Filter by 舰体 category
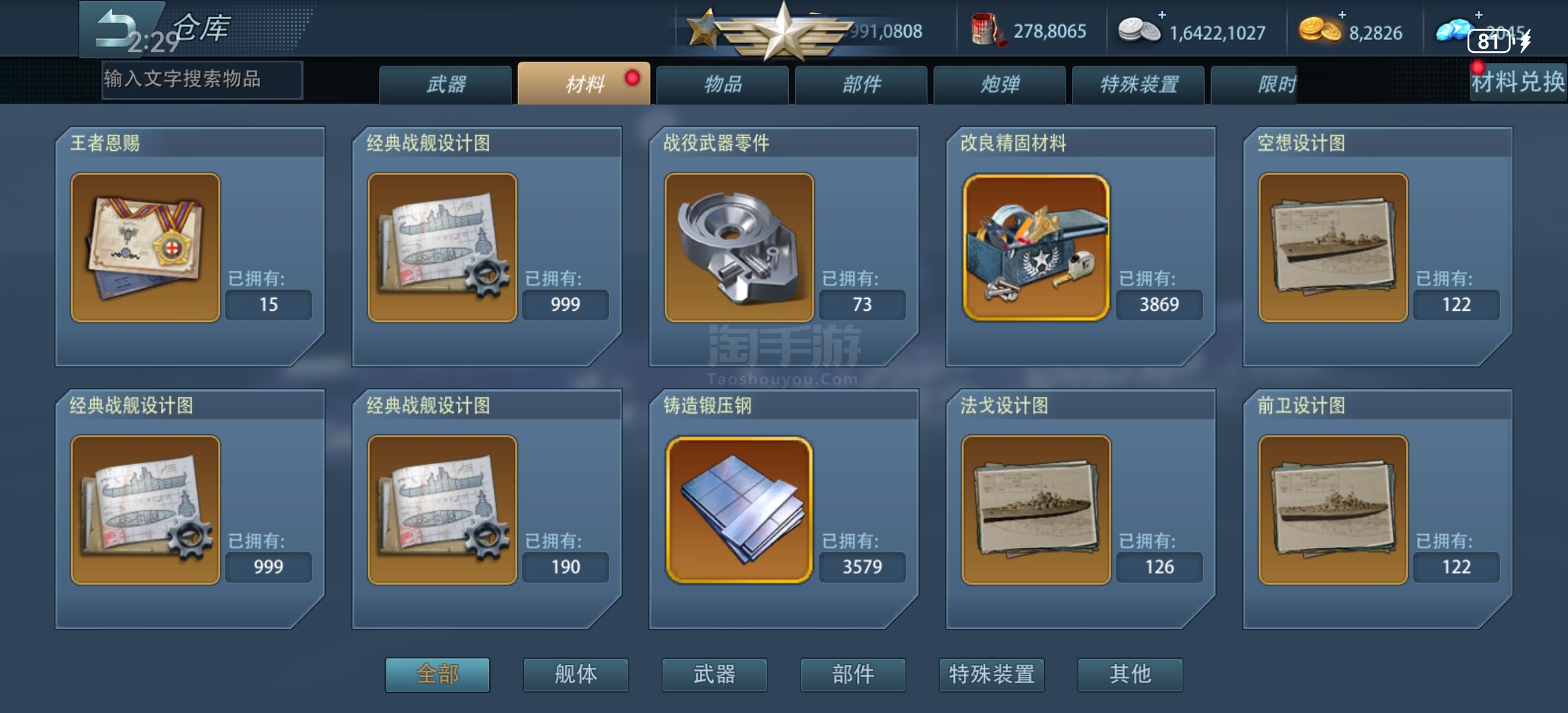This screenshot has width=1568, height=713. click(x=576, y=674)
